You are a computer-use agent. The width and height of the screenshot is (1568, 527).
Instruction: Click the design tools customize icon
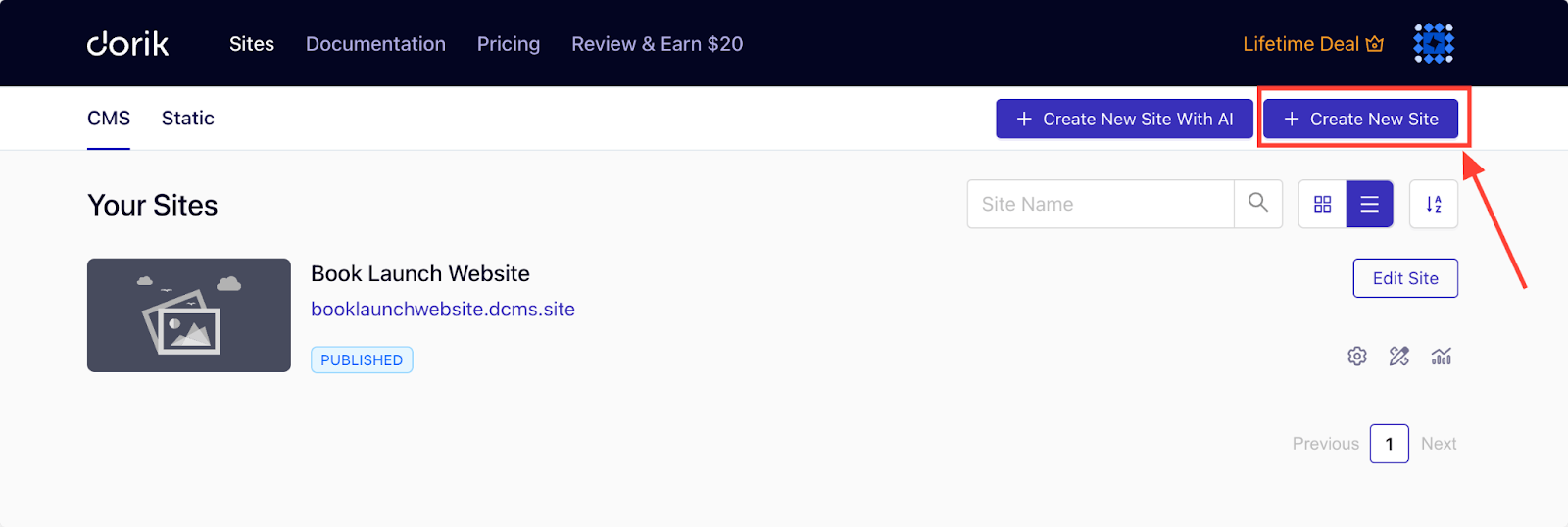pyautogui.click(x=1398, y=357)
